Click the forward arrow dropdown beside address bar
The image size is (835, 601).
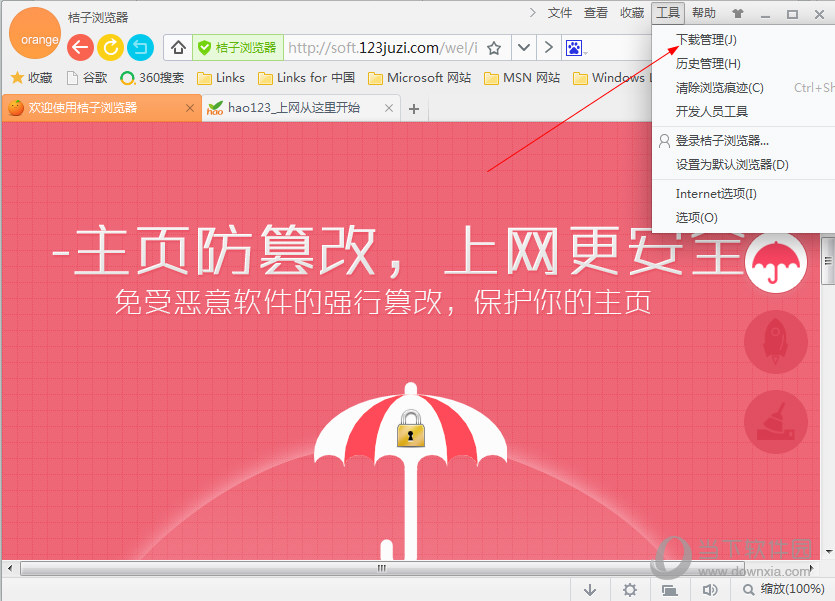pos(549,47)
